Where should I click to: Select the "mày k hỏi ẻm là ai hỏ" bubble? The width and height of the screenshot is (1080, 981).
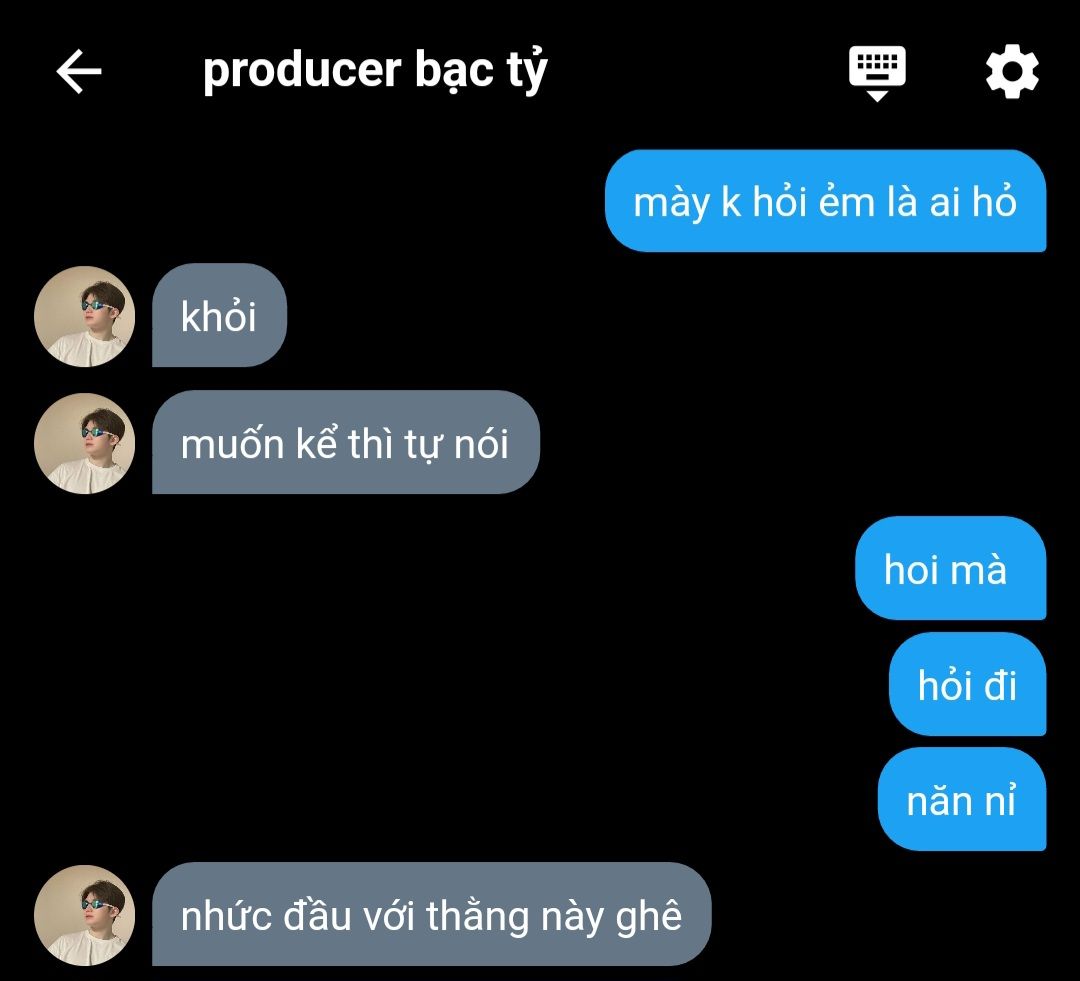click(x=825, y=202)
